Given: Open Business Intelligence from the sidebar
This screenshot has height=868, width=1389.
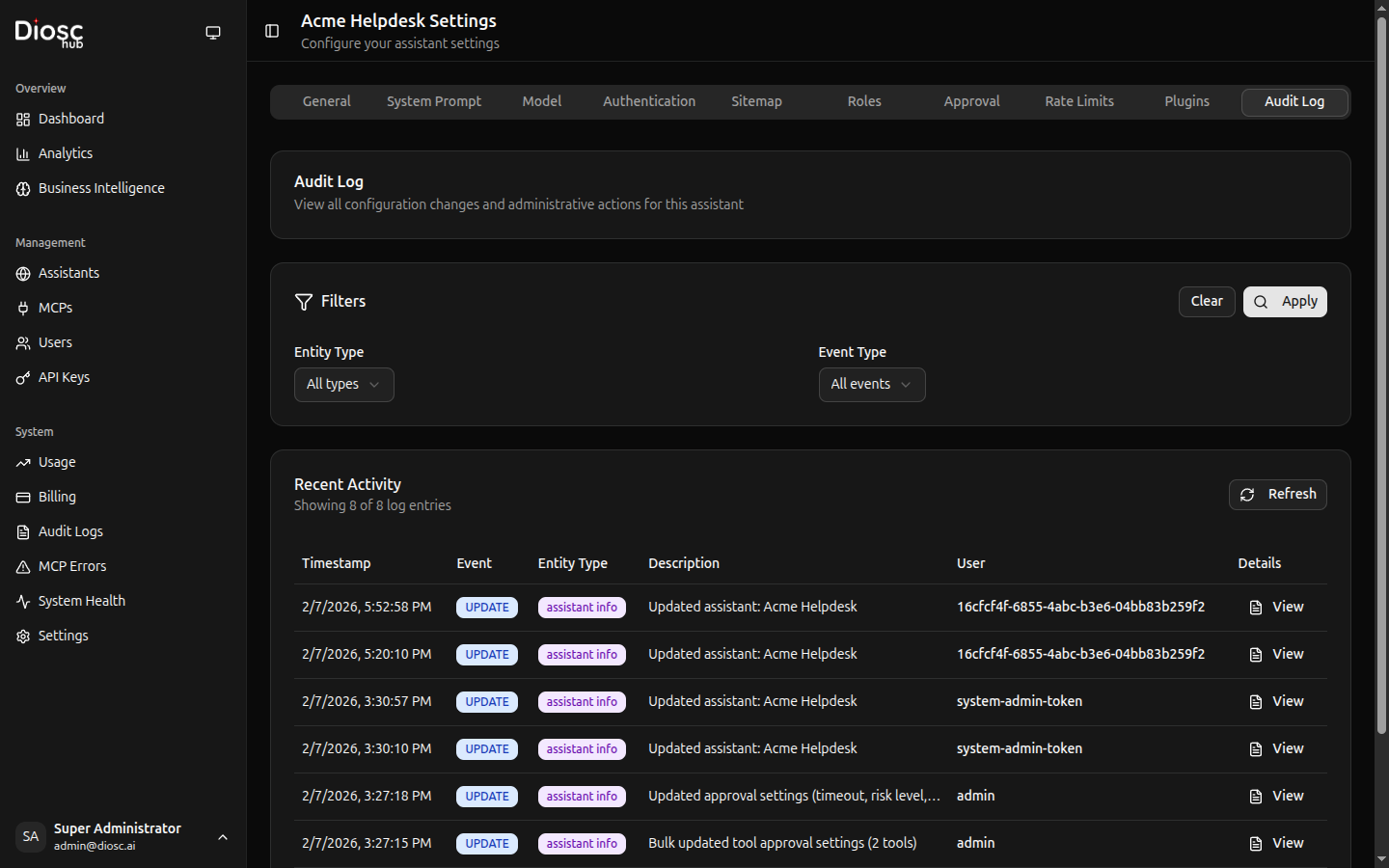Looking at the screenshot, I should (101, 189).
